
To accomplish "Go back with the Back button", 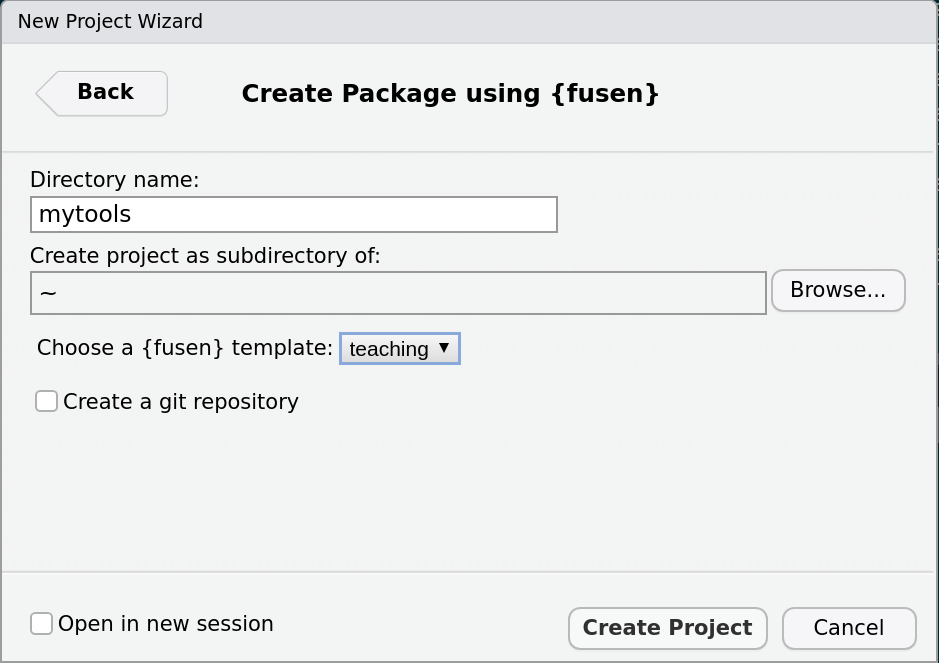I will click(102, 93).
